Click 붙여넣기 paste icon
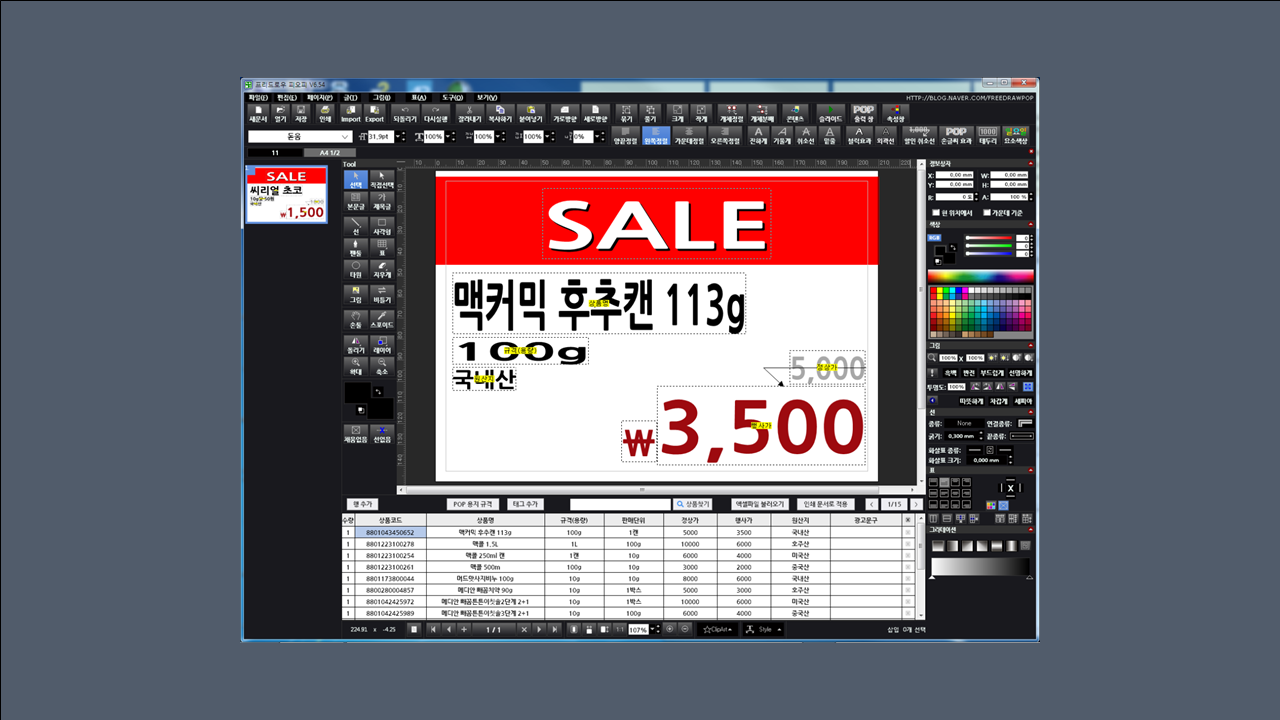 pyautogui.click(x=533, y=113)
